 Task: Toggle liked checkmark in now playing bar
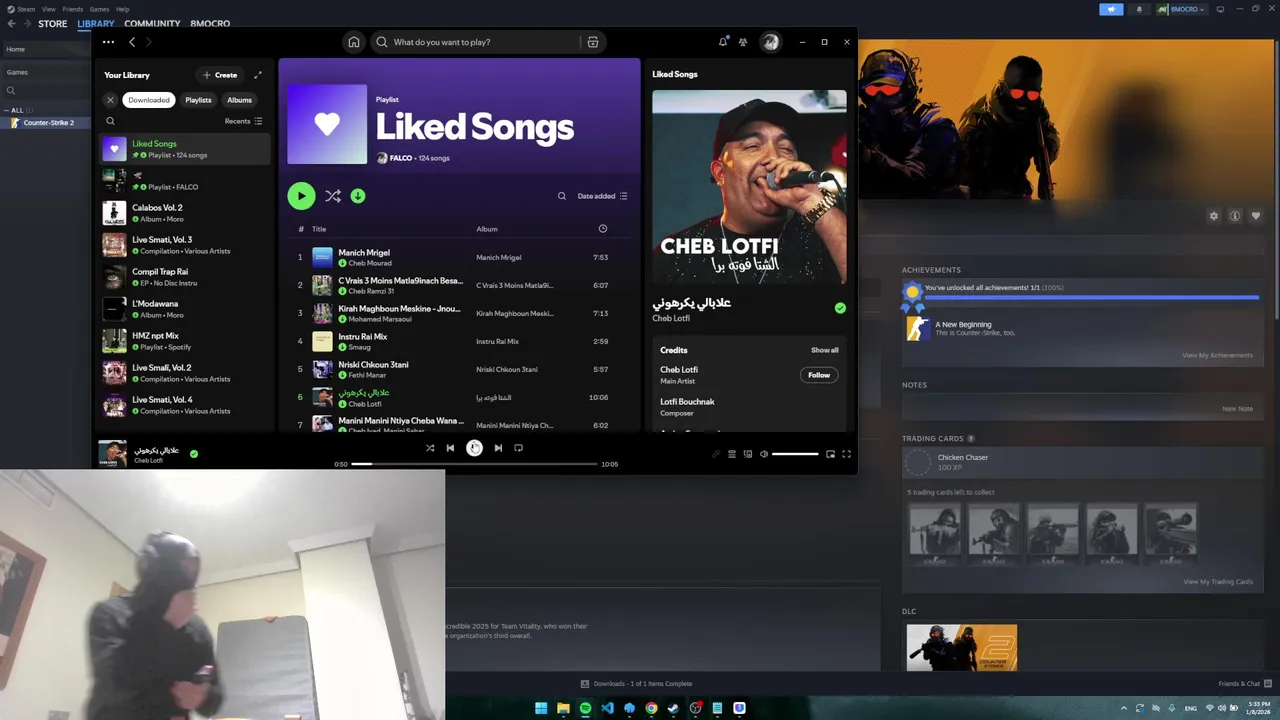194,453
